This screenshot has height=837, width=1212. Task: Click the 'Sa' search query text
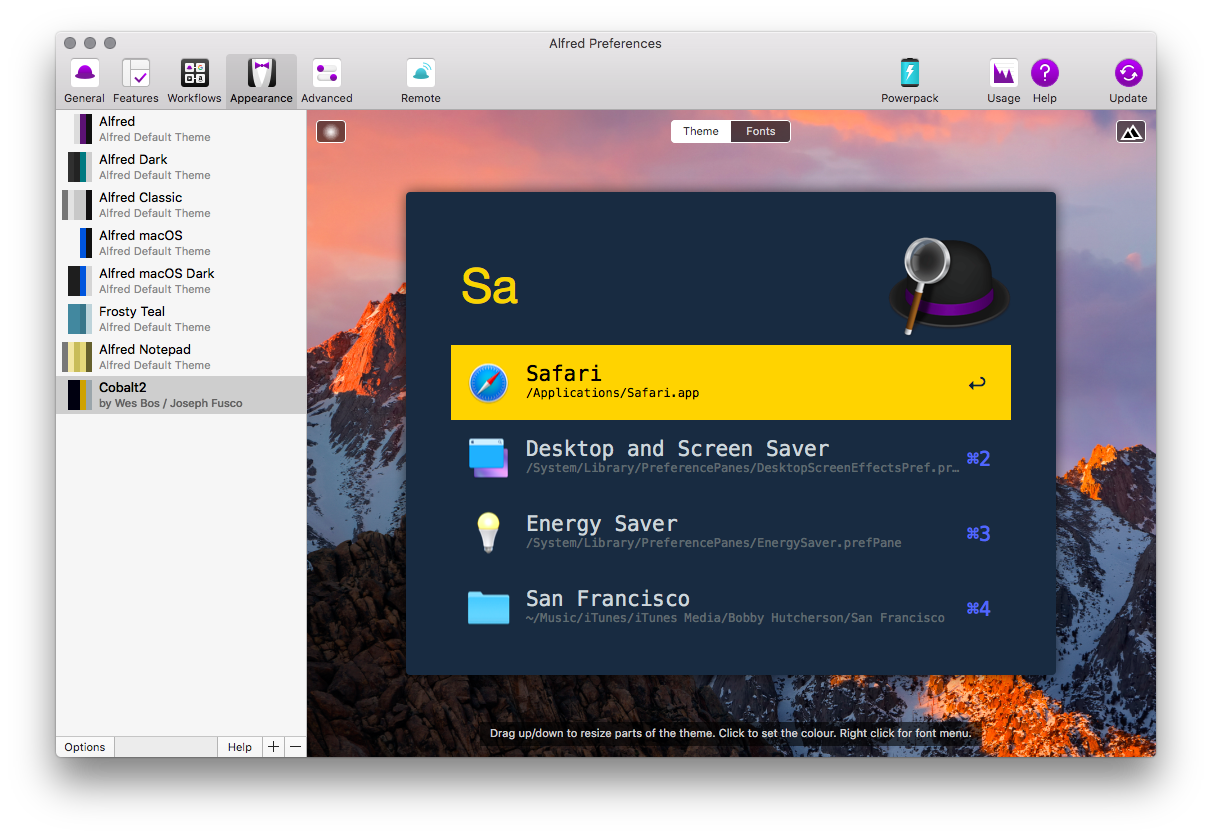click(x=489, y=286)
